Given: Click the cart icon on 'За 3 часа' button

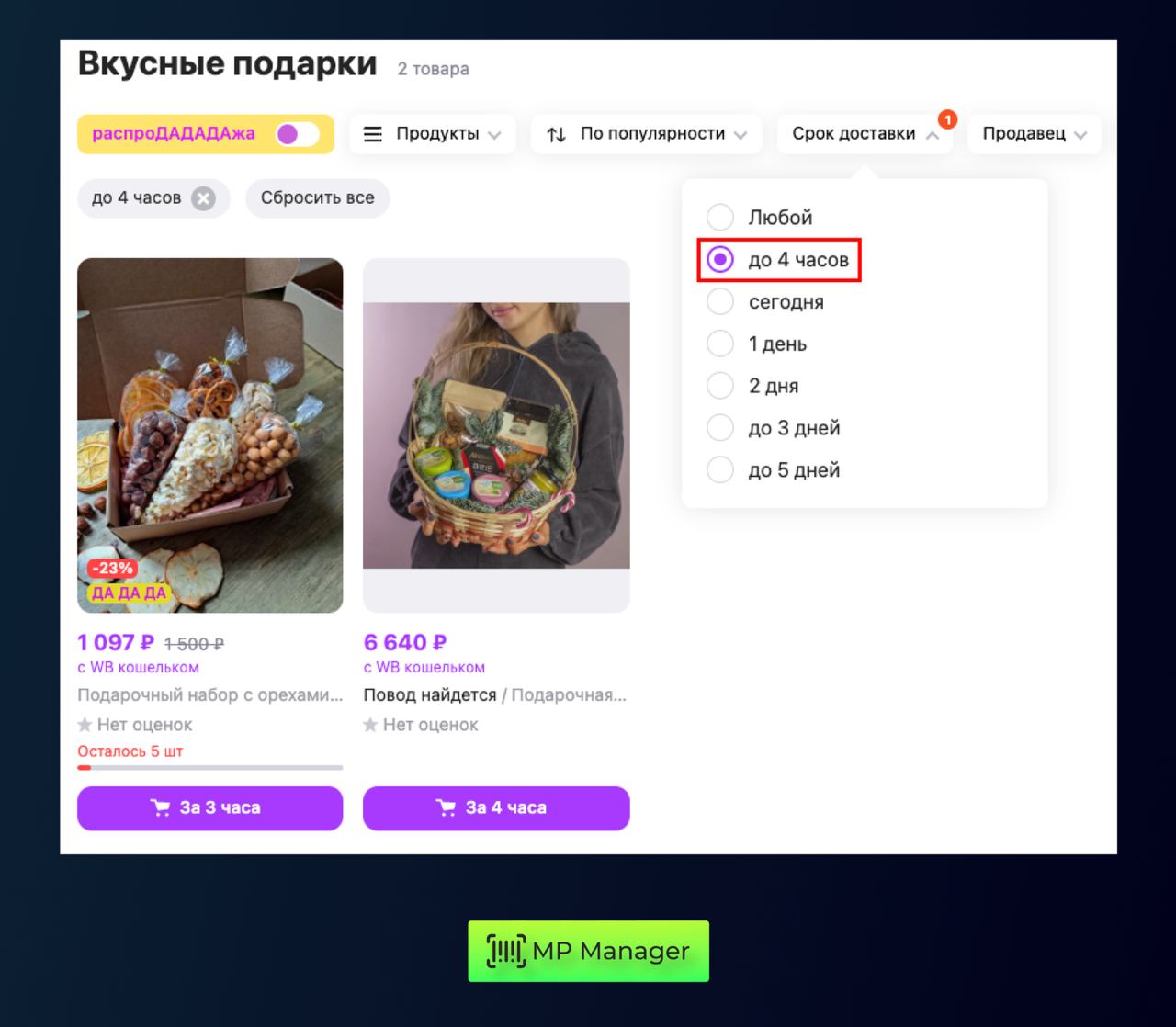Looking at the screenshot, I should [161, 808].
